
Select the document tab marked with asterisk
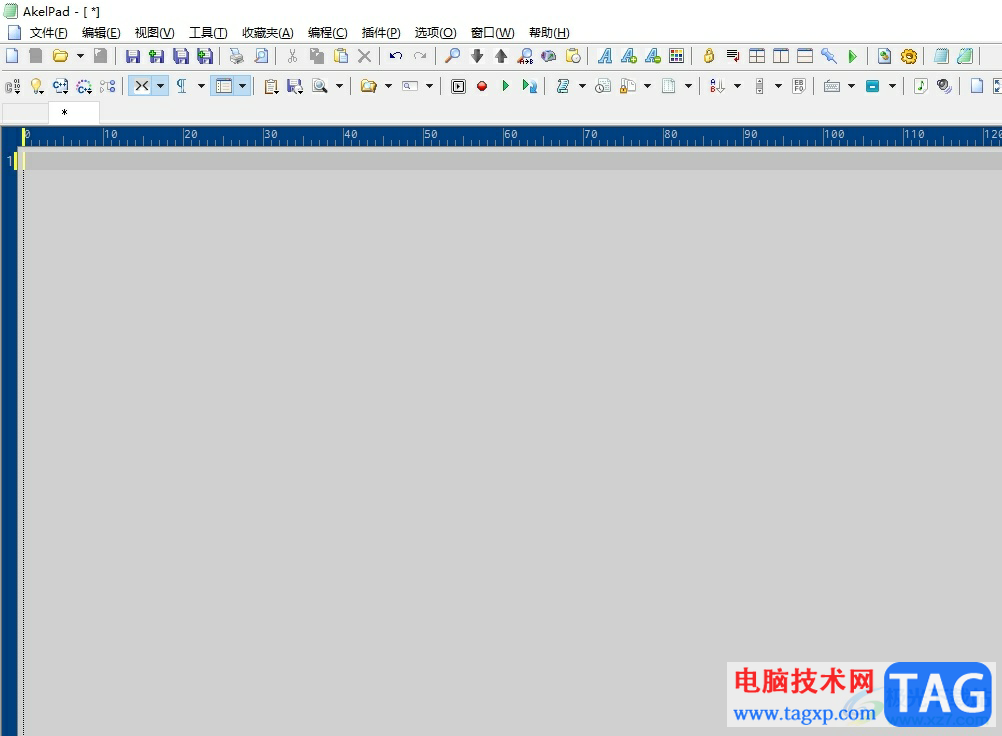tap(73, 112)
